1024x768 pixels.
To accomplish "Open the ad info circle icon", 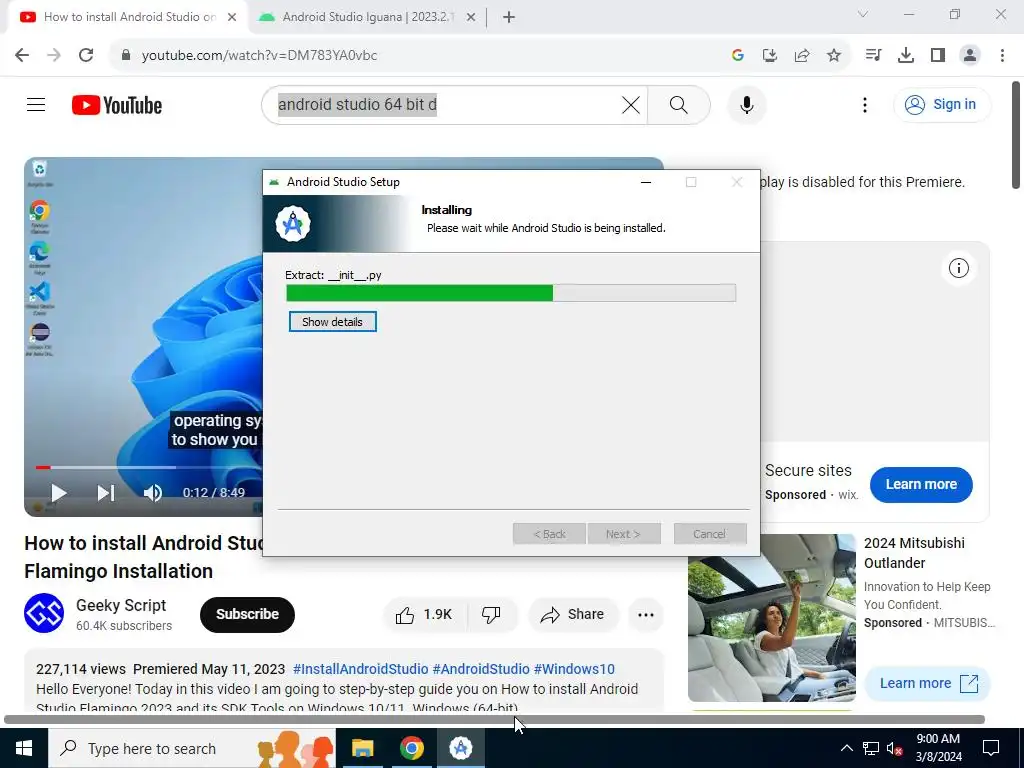I will coord(958,268).
